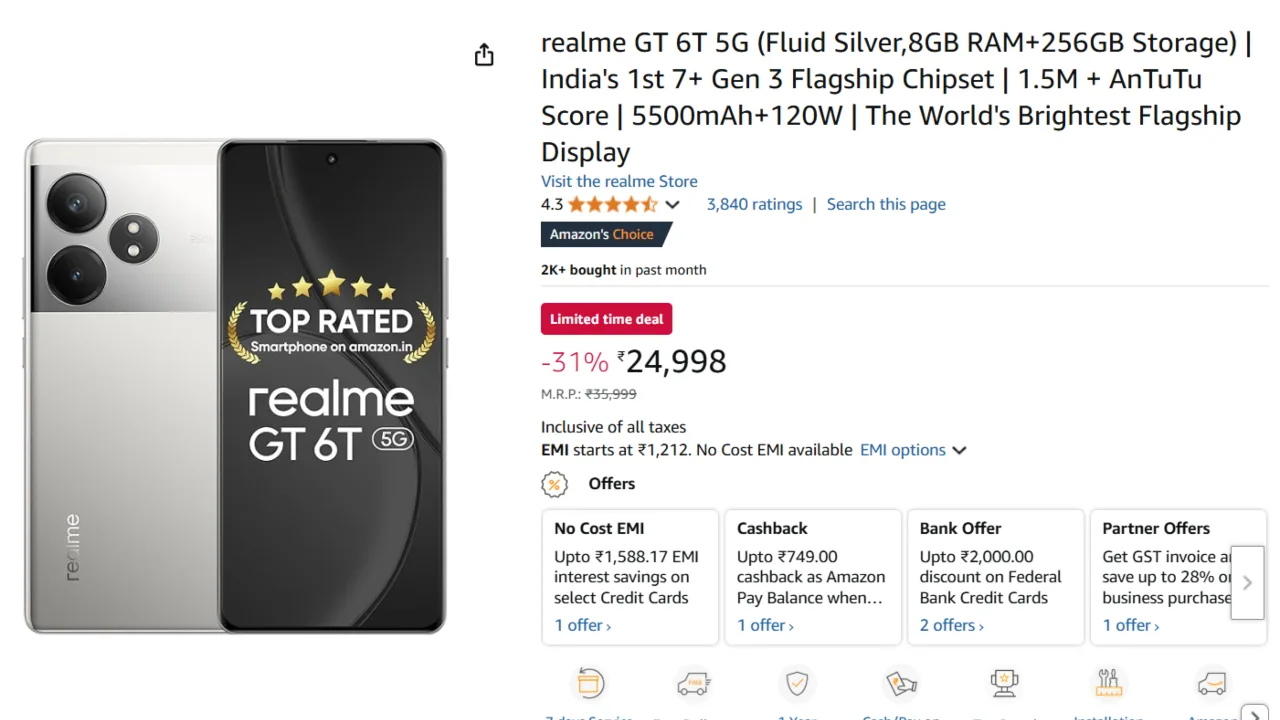Open the Cashback offer card
Viewport: 1280px width, 720px height.
[x=812, y=576]
